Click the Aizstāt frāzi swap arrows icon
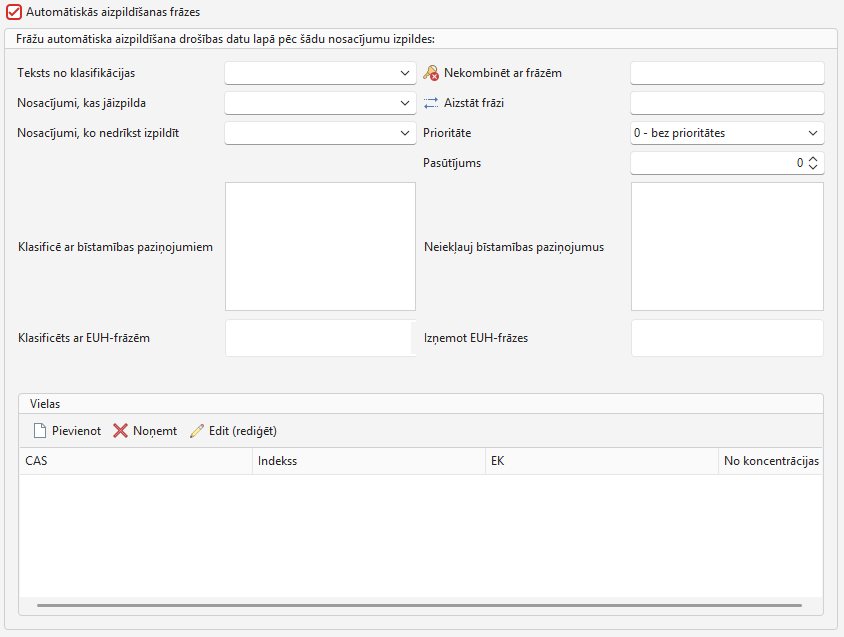Screen dimensions: 844x637 (431, 103)
